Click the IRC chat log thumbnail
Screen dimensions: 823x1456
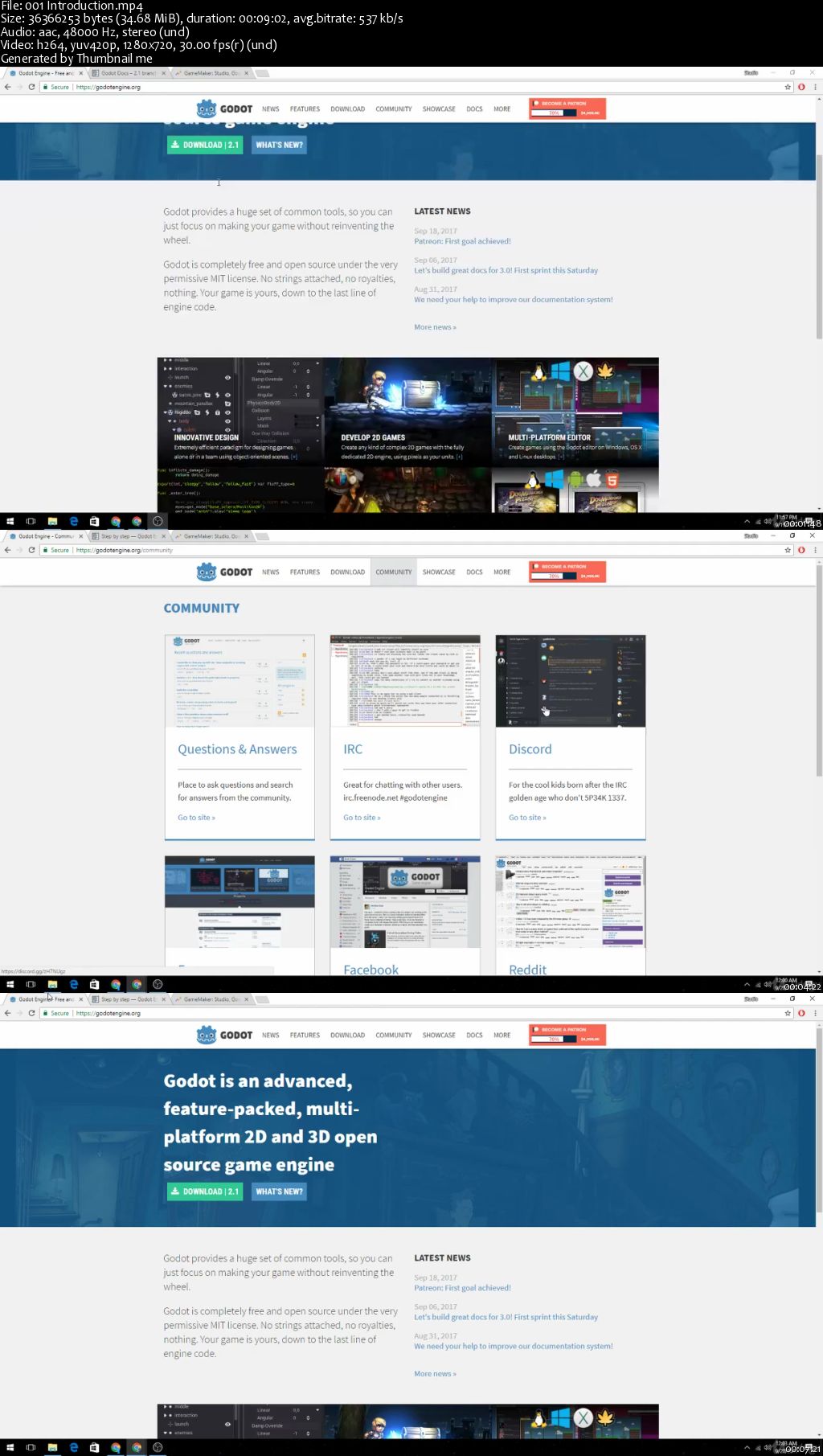pos(405,681)
